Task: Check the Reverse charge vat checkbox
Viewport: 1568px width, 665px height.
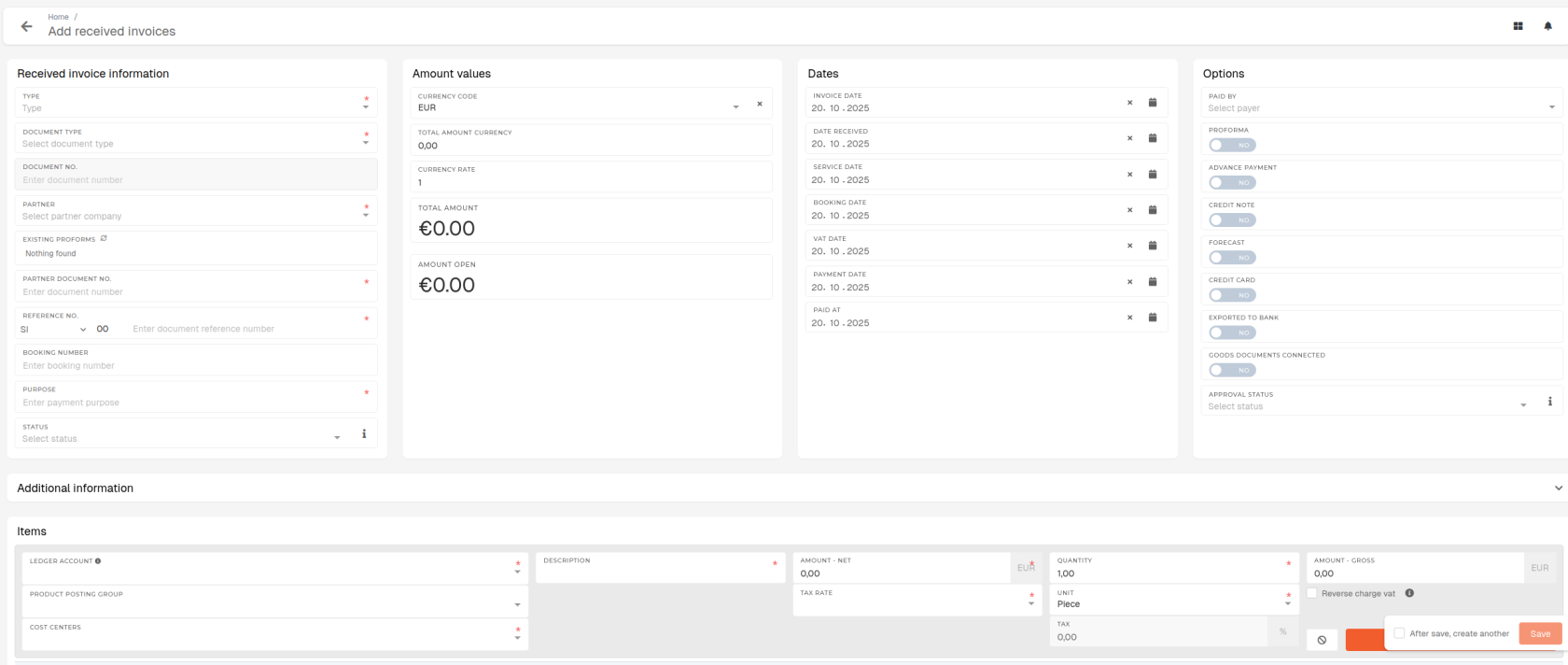Action: pos(1312,593)
